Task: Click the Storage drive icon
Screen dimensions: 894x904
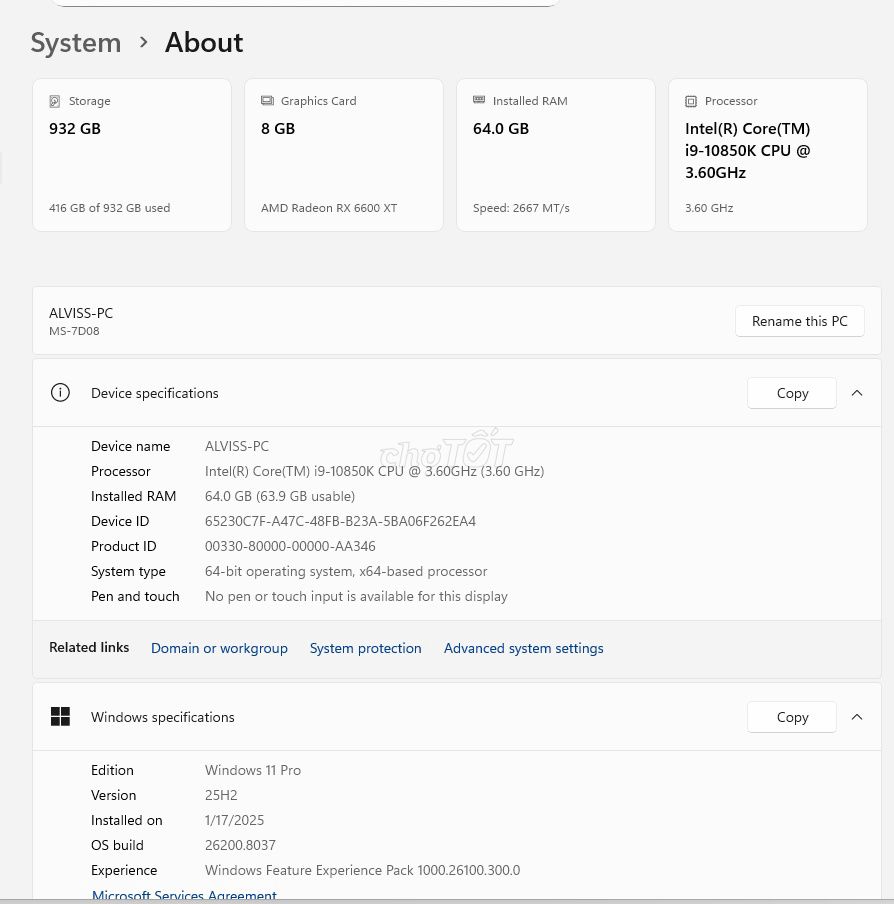Action: pyautogui.click(x=55, y=101)
